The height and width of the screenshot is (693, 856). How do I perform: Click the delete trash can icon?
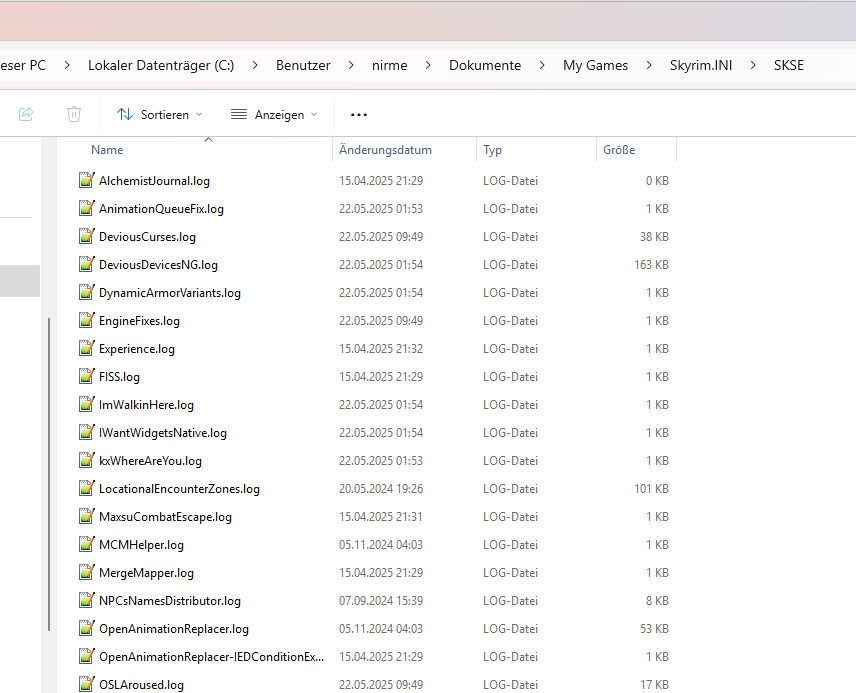pos(74,114)
